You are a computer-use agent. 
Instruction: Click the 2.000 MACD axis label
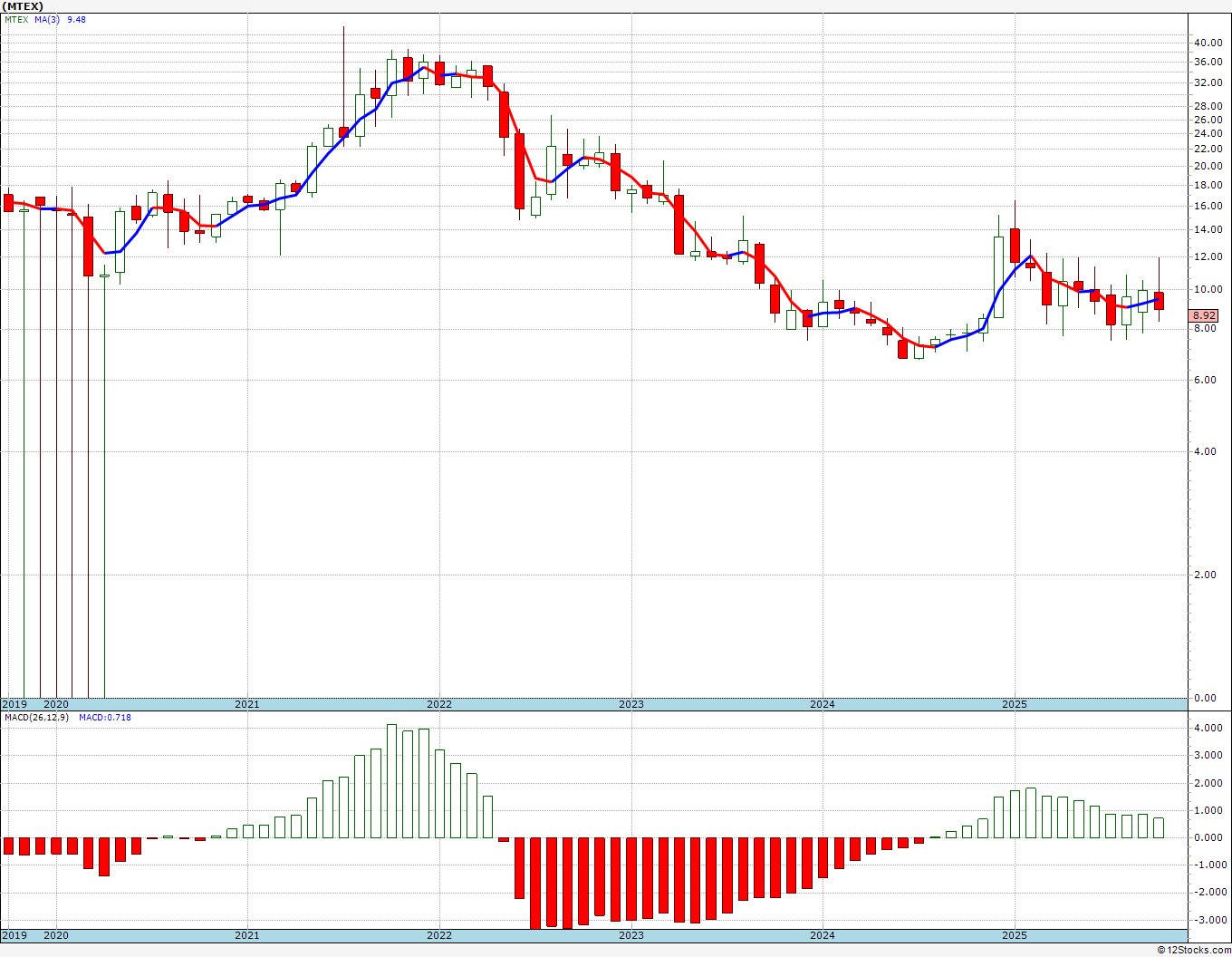tap(1208, 783)
